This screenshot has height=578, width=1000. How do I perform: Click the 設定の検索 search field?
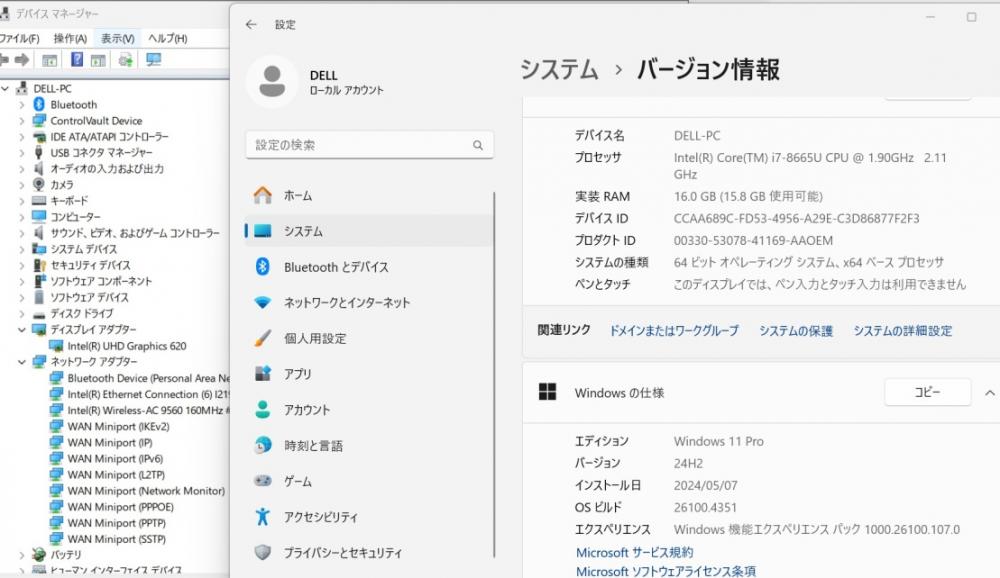[369, 145]
